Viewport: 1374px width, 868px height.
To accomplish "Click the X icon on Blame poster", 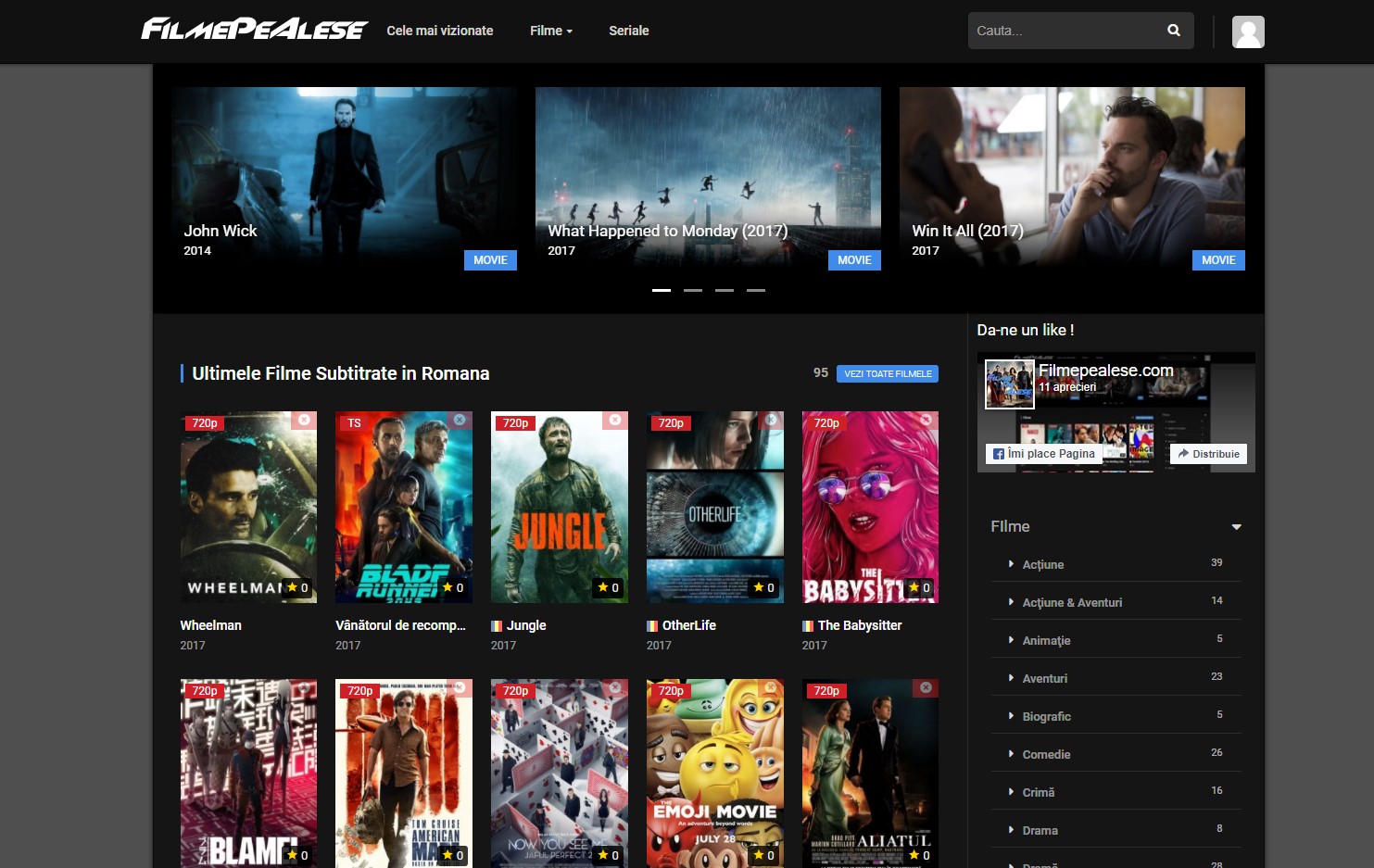I will [304, 687].
